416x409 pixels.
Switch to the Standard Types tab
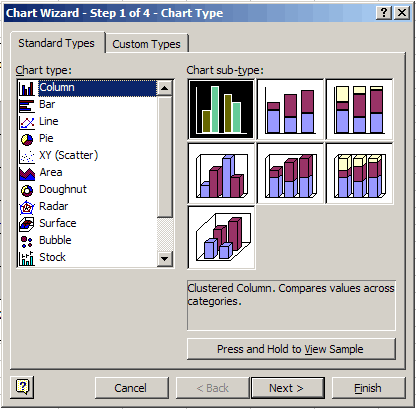(57, 43)
